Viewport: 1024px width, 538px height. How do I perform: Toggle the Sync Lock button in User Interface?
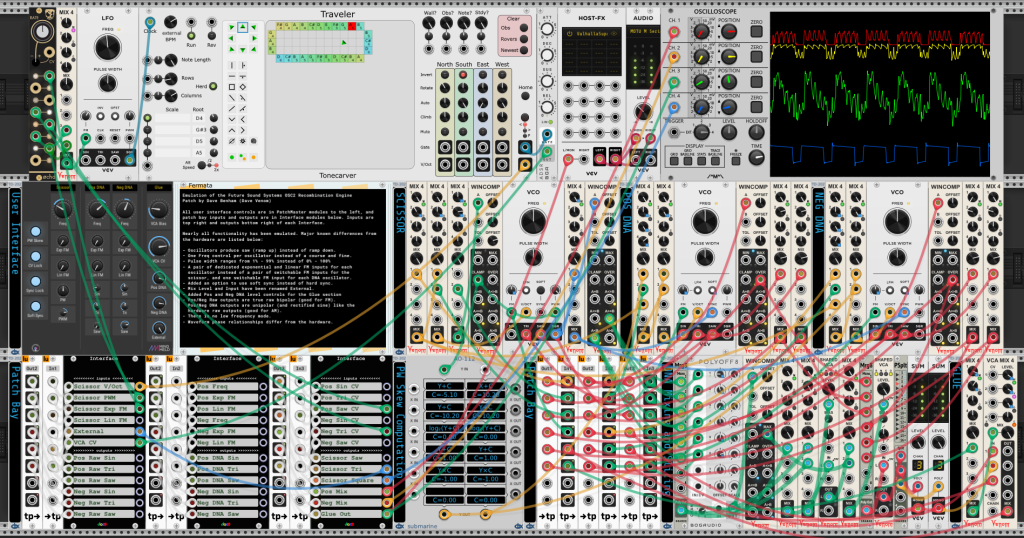click(35, 281)
